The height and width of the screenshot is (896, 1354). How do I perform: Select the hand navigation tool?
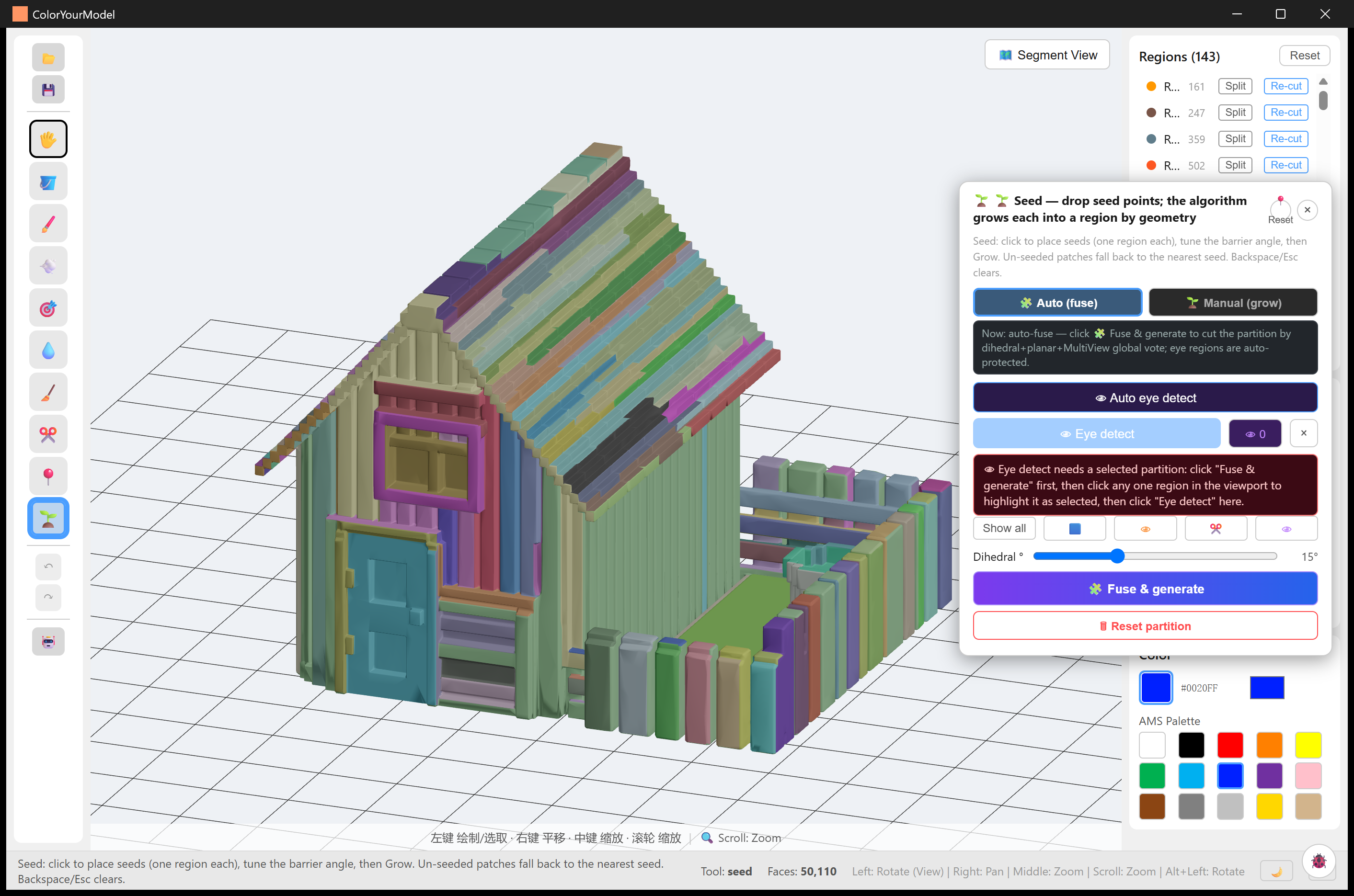point(48,139)
